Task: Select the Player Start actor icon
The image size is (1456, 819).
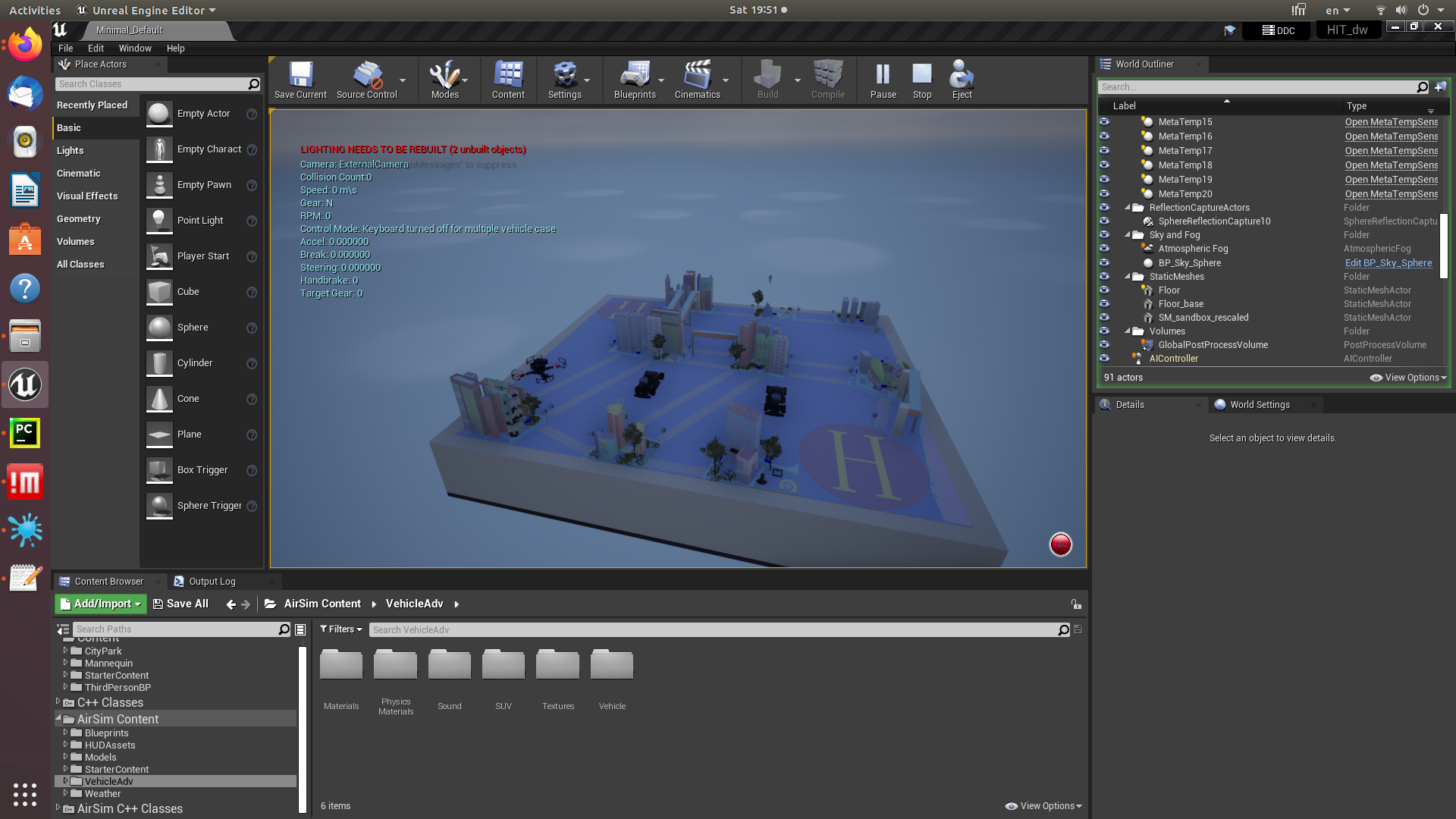Action: point(159,256)
